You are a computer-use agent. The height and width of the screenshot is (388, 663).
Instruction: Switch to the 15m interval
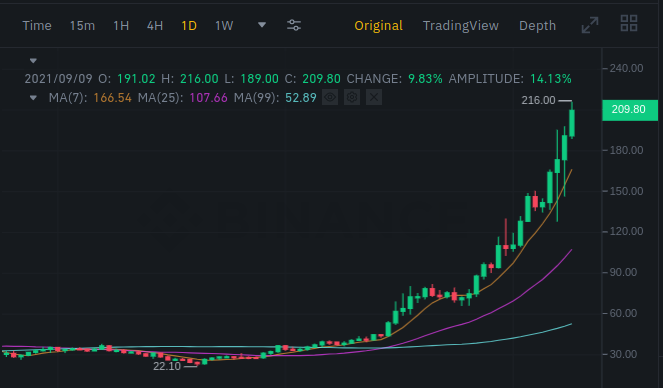tap(82, 26)
